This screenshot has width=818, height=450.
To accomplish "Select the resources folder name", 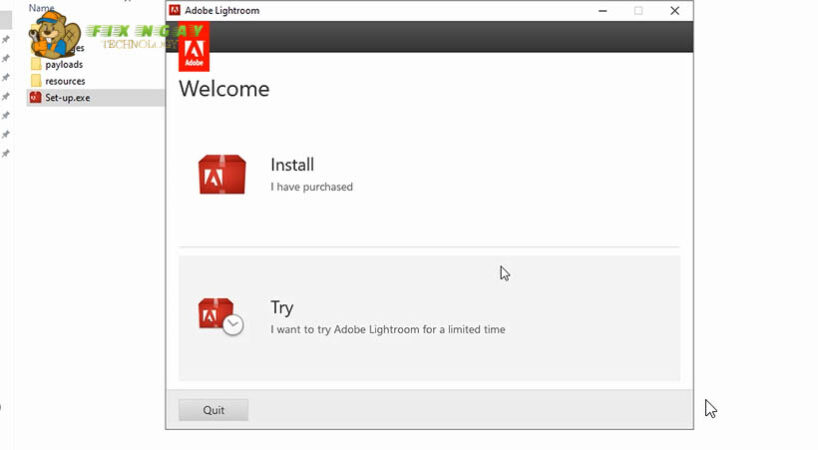I will coord(65,81).
